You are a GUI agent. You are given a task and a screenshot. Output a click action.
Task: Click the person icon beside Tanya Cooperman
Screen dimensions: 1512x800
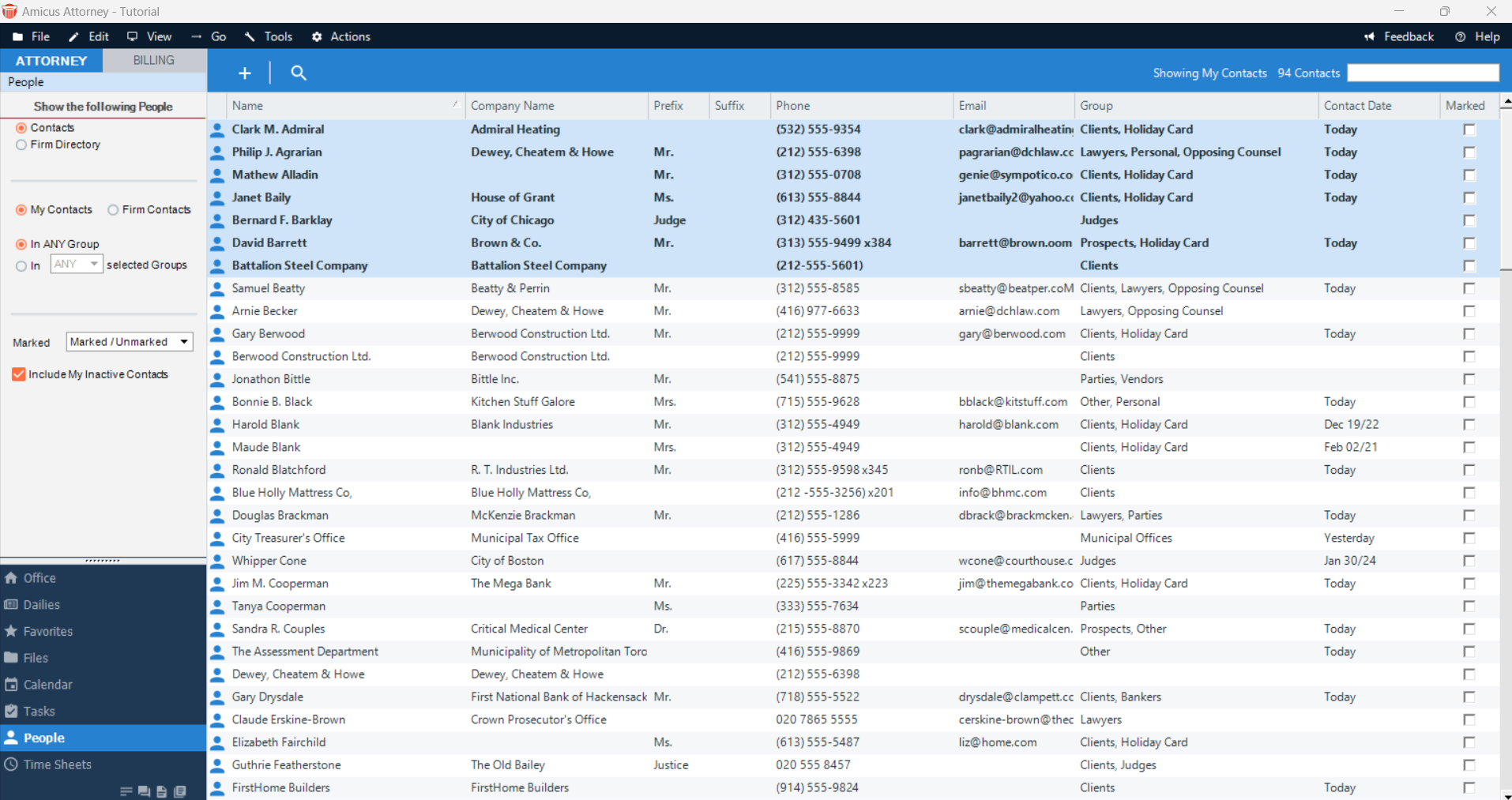(x=217, y=607)
